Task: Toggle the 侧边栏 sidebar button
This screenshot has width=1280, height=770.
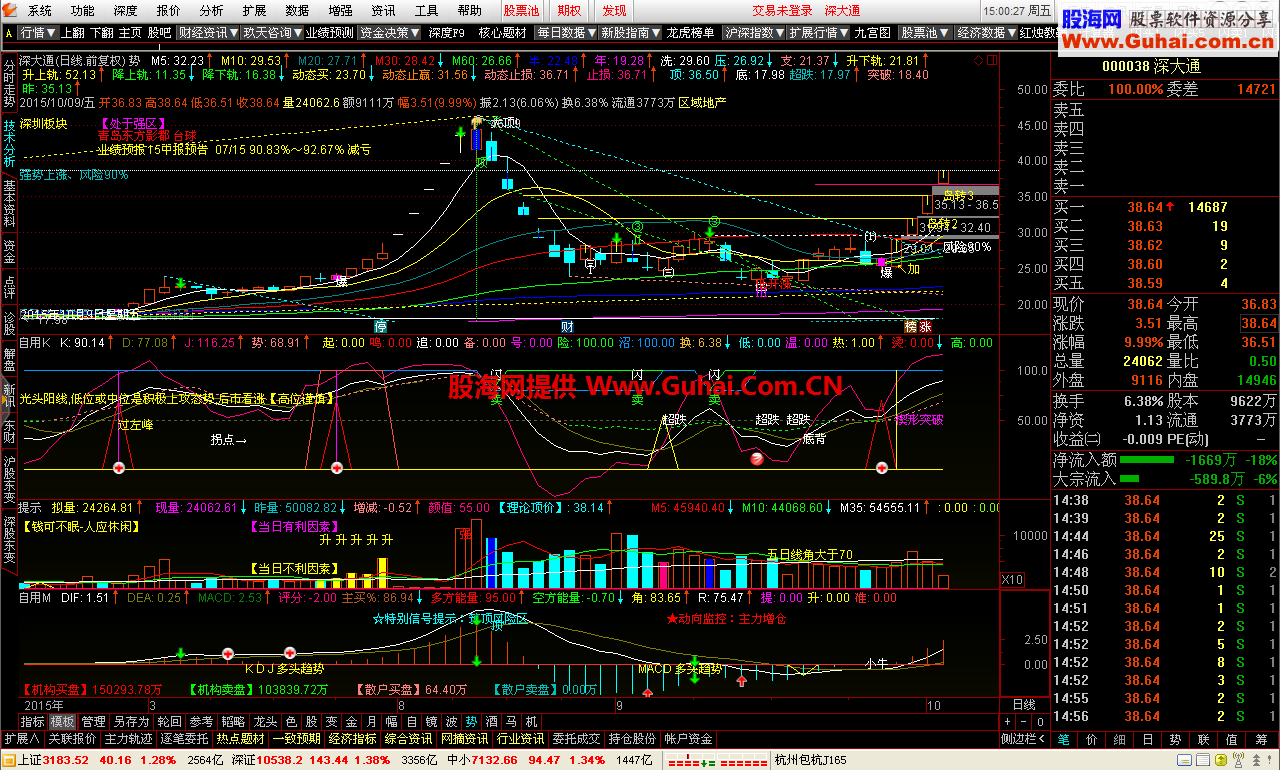Action: click(1023, 739)
